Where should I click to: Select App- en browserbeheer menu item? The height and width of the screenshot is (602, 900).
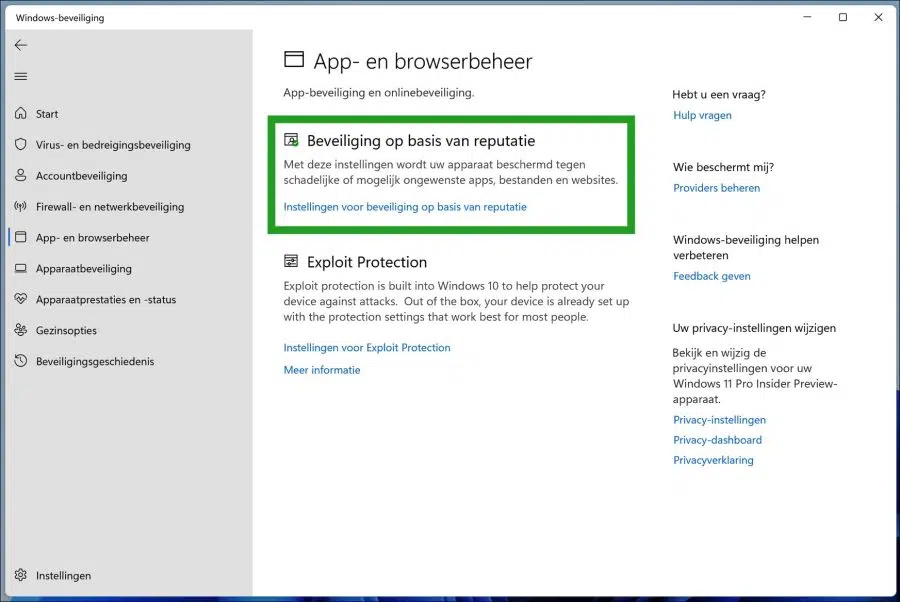pyautogui.click(x=92, y=238)
